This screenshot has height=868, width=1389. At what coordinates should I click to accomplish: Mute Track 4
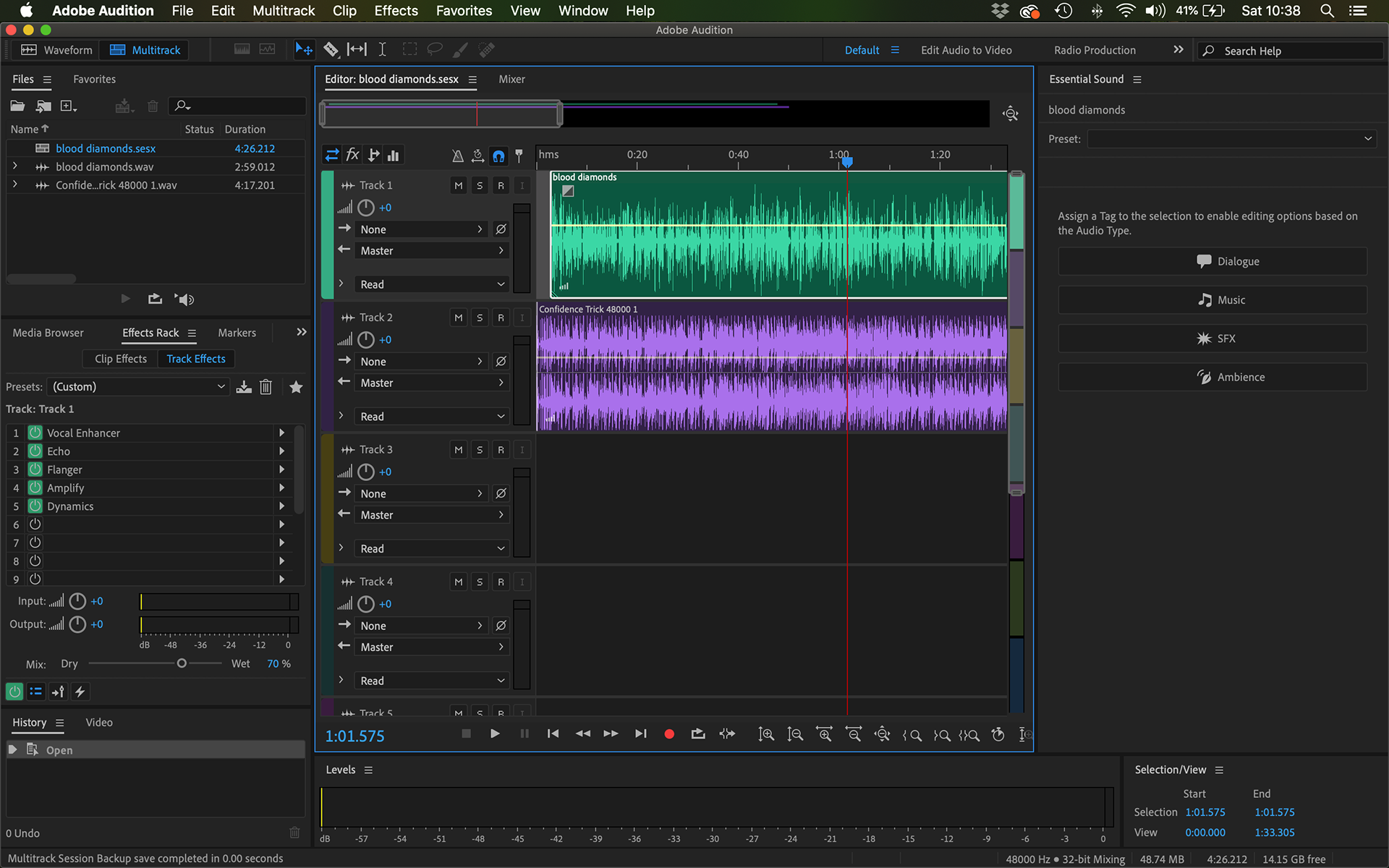[459, 582]
